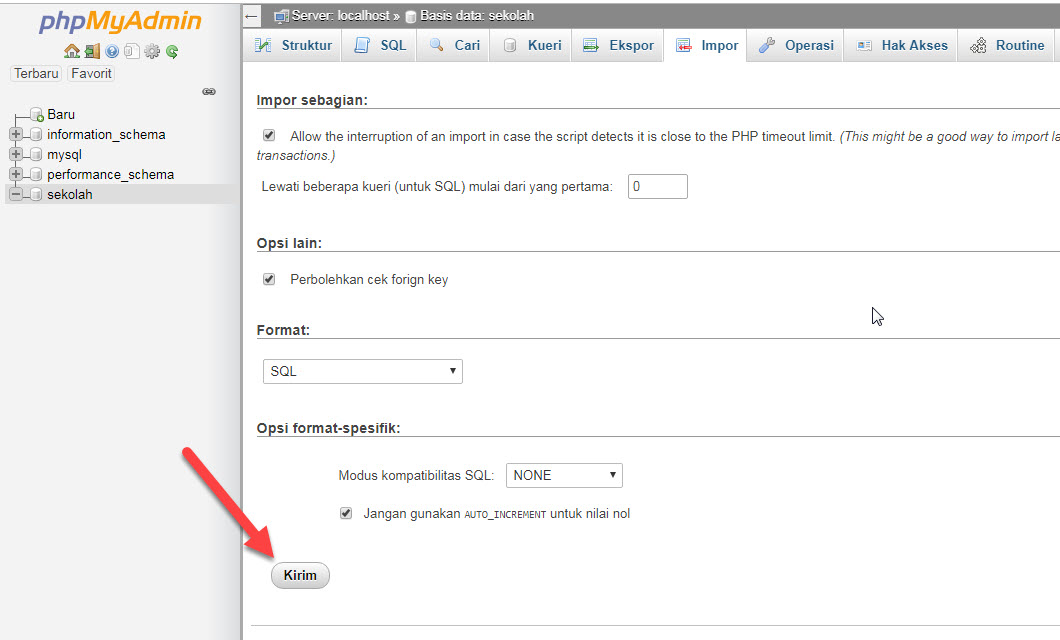Open the 'Modus kompatibilitas SQL' NONE dropdown

tap(563, 474)
